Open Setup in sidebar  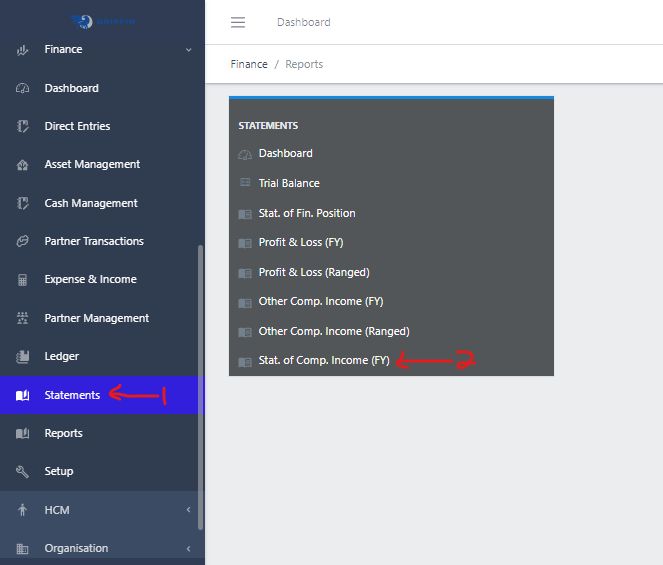(x=59, y=471)
